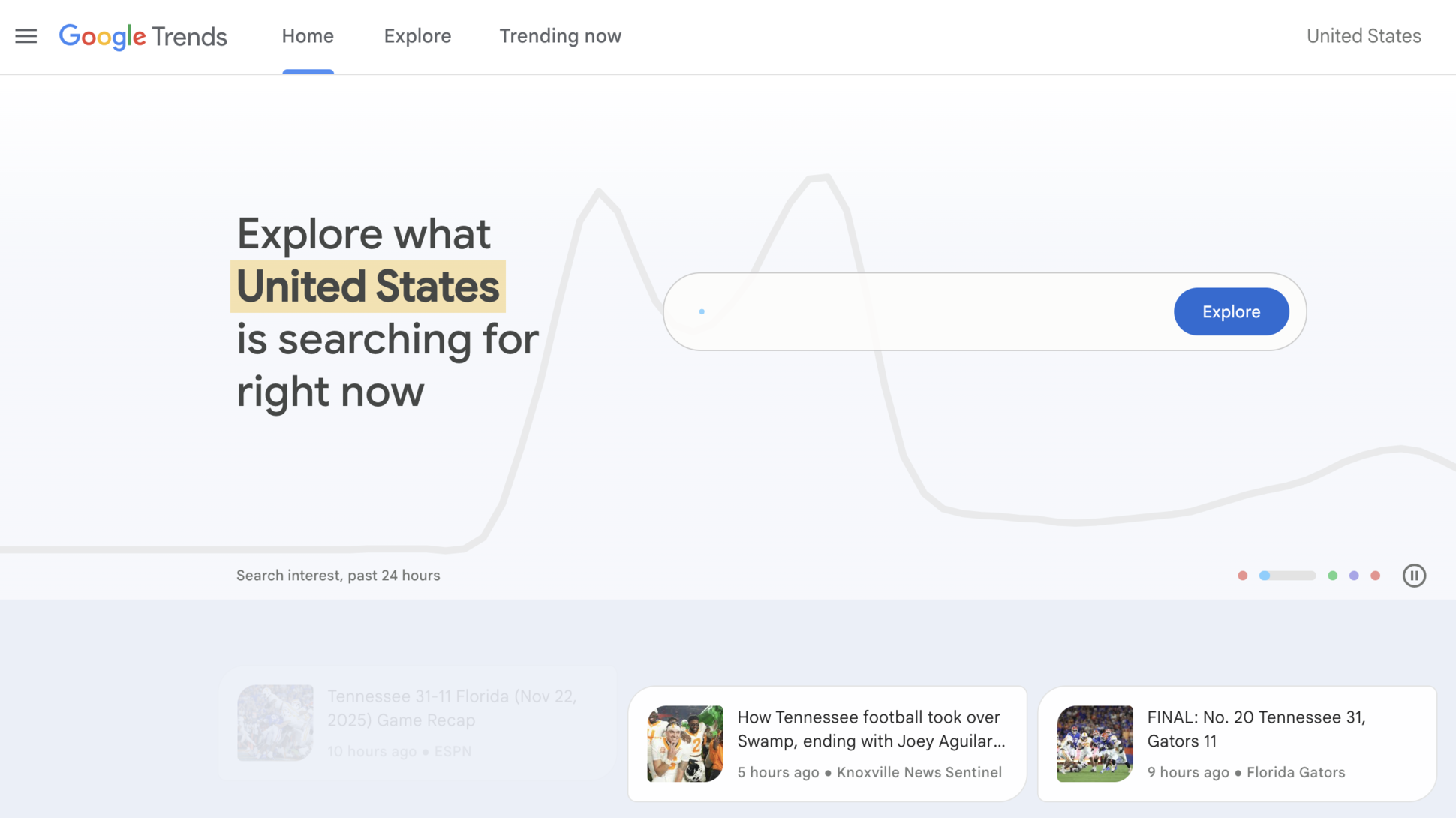Select the rightmost red carousel dot
This screenshot has width=1456, height=818.
1376,575
